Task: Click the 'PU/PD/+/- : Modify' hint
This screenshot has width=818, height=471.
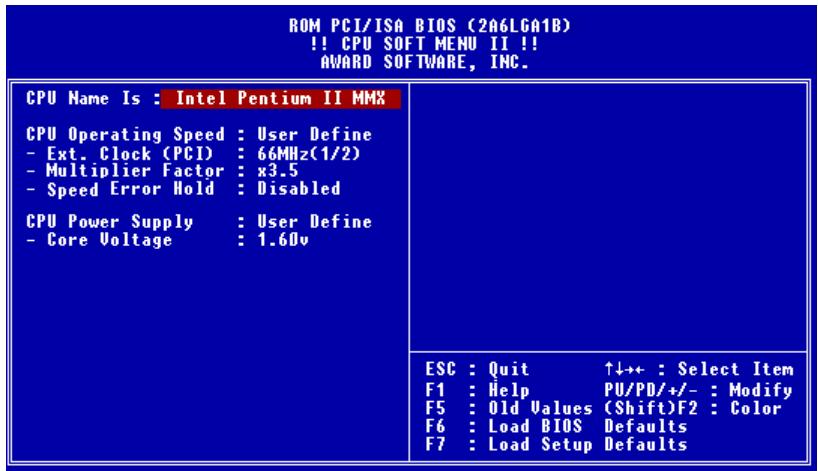Action: click(x=699, y=390)
